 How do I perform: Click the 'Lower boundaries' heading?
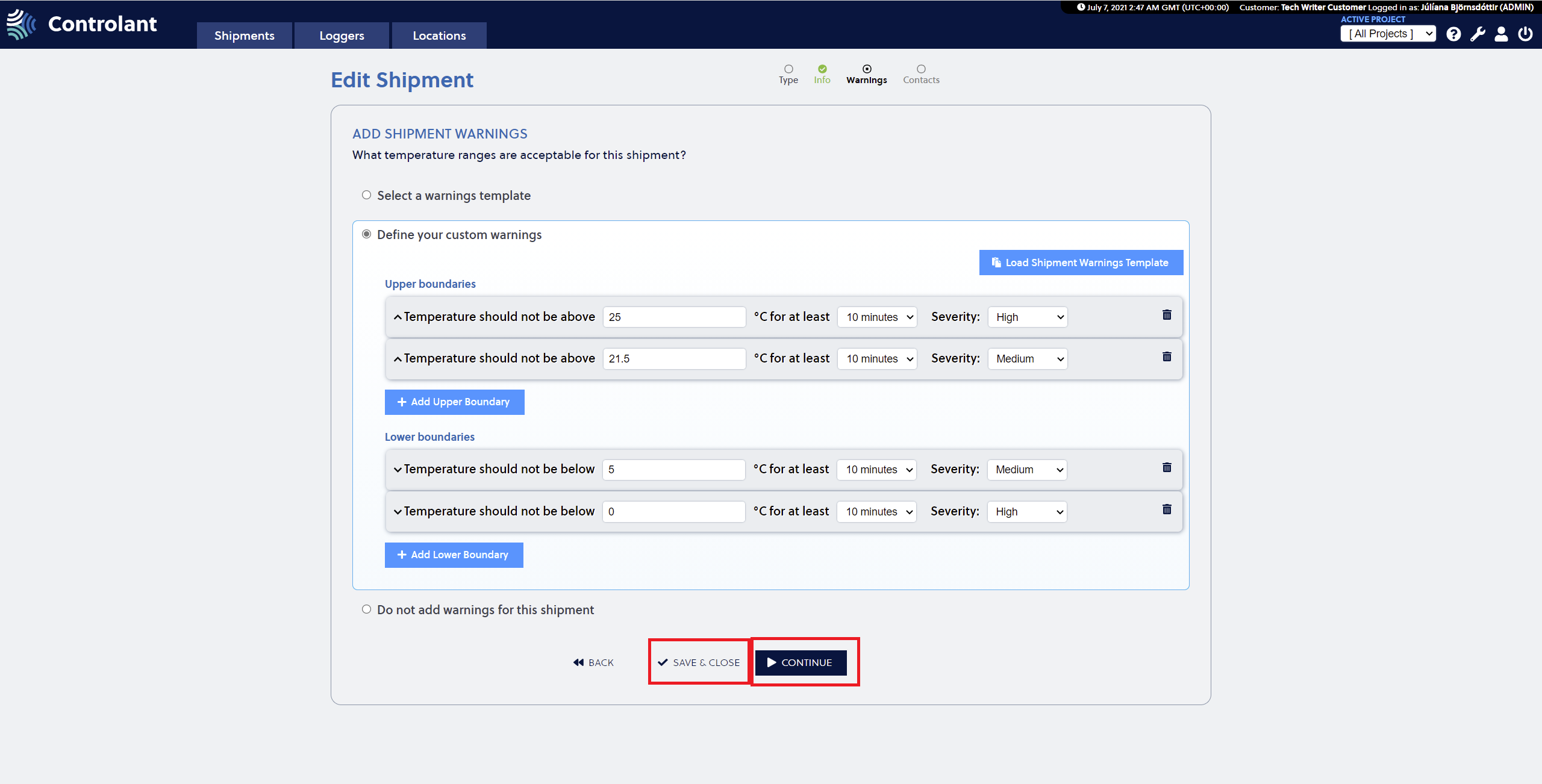click(429, 437)
